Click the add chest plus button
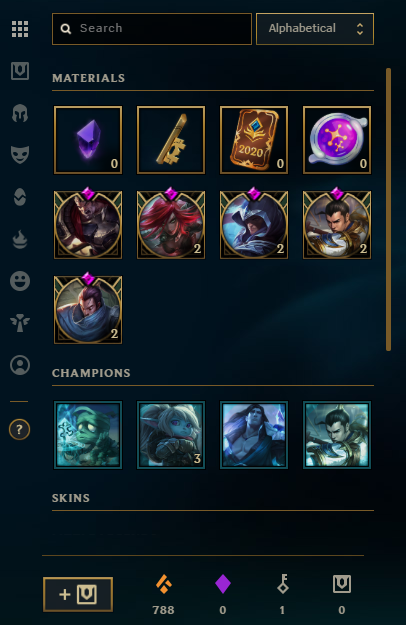Image resolution: width=406 pixels, height=625 pixels. 78,594
